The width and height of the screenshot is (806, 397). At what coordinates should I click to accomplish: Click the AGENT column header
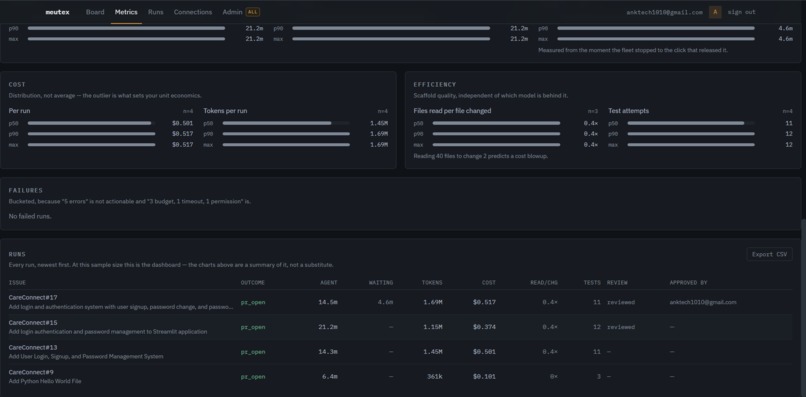(328, 282)
